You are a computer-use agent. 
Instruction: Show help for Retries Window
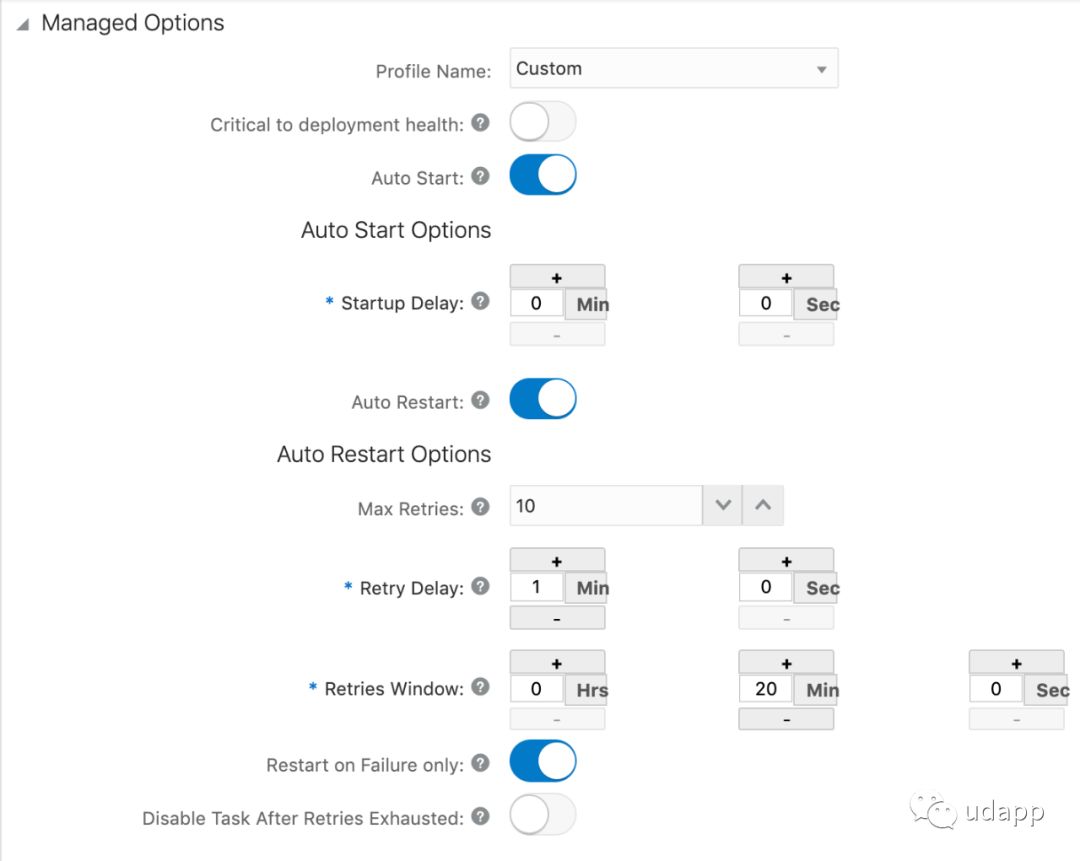point(480,687)
